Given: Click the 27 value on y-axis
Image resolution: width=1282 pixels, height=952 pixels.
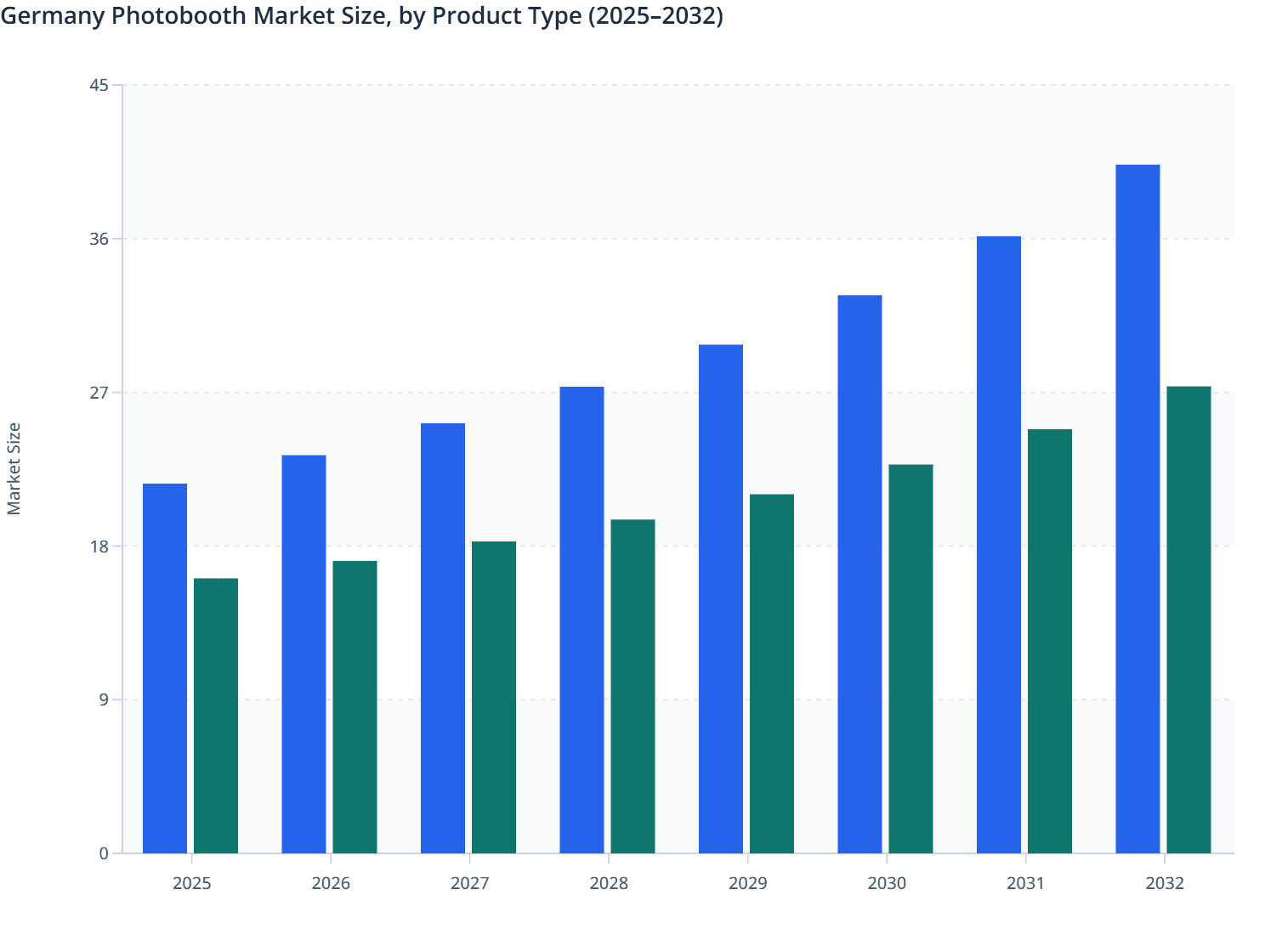Looking at the screenshot, I should pos(99,390).
